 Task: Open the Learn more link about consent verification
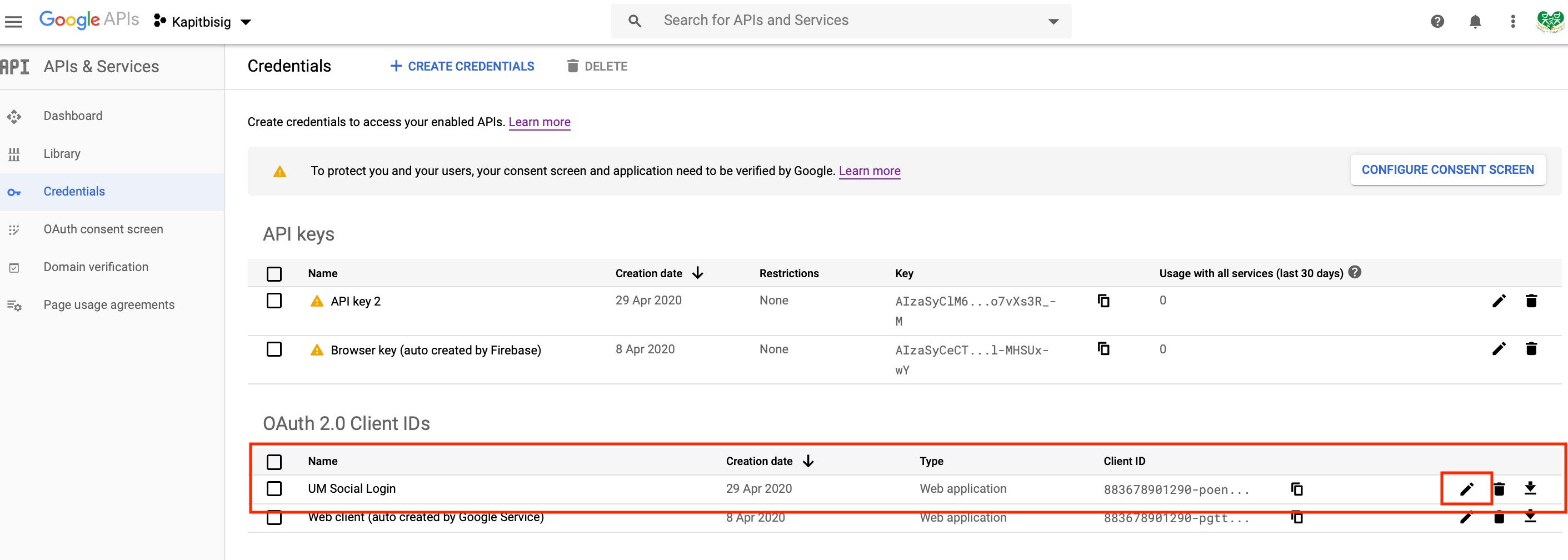click(869, 171)
